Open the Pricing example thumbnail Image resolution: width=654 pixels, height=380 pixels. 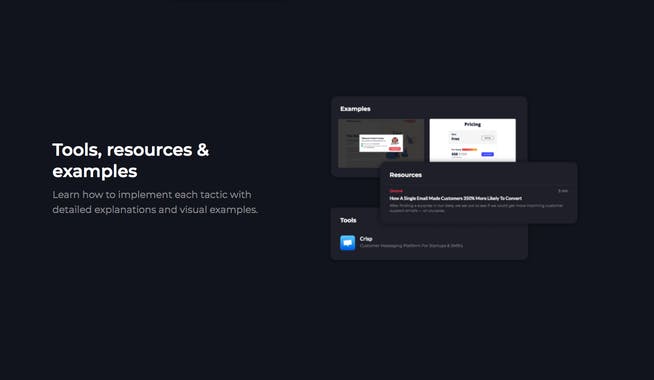[473, 141]
